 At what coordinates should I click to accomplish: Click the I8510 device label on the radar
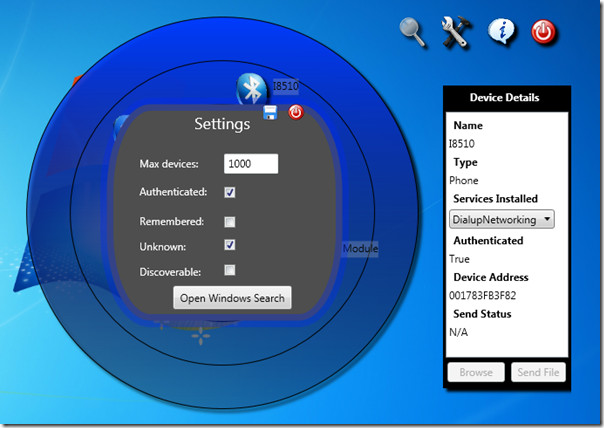click(x=285, y=86)
